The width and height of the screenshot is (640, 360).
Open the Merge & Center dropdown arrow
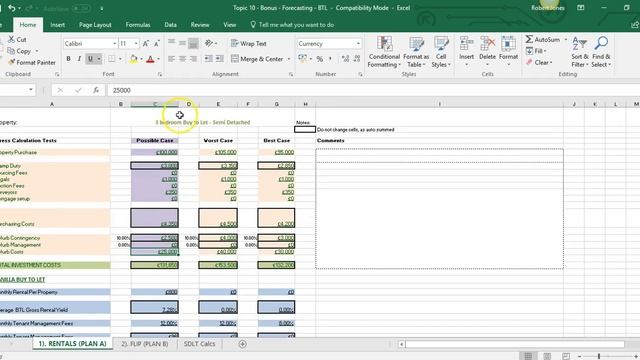(x=289, y=59)
